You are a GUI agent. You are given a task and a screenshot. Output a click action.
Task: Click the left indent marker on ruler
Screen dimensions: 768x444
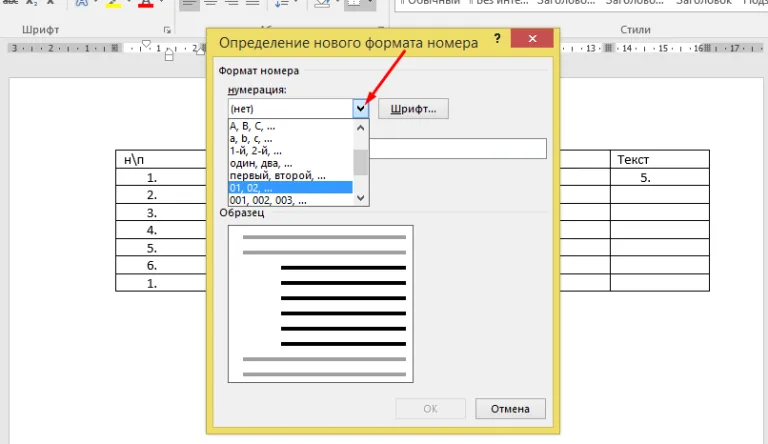pos(169,56)
